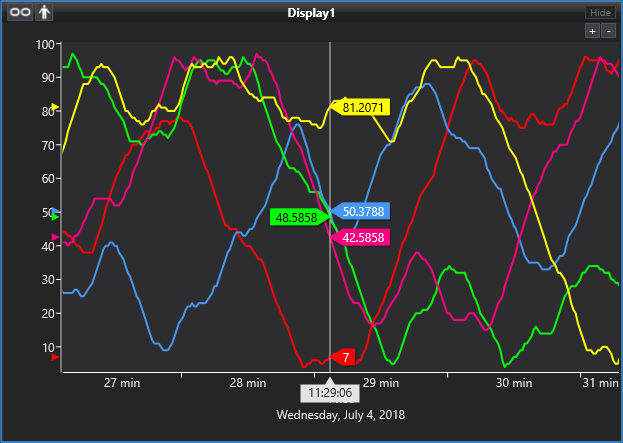The image size is (623, 443).
Task: Select the red 7 value label
Action: (345, 357)
